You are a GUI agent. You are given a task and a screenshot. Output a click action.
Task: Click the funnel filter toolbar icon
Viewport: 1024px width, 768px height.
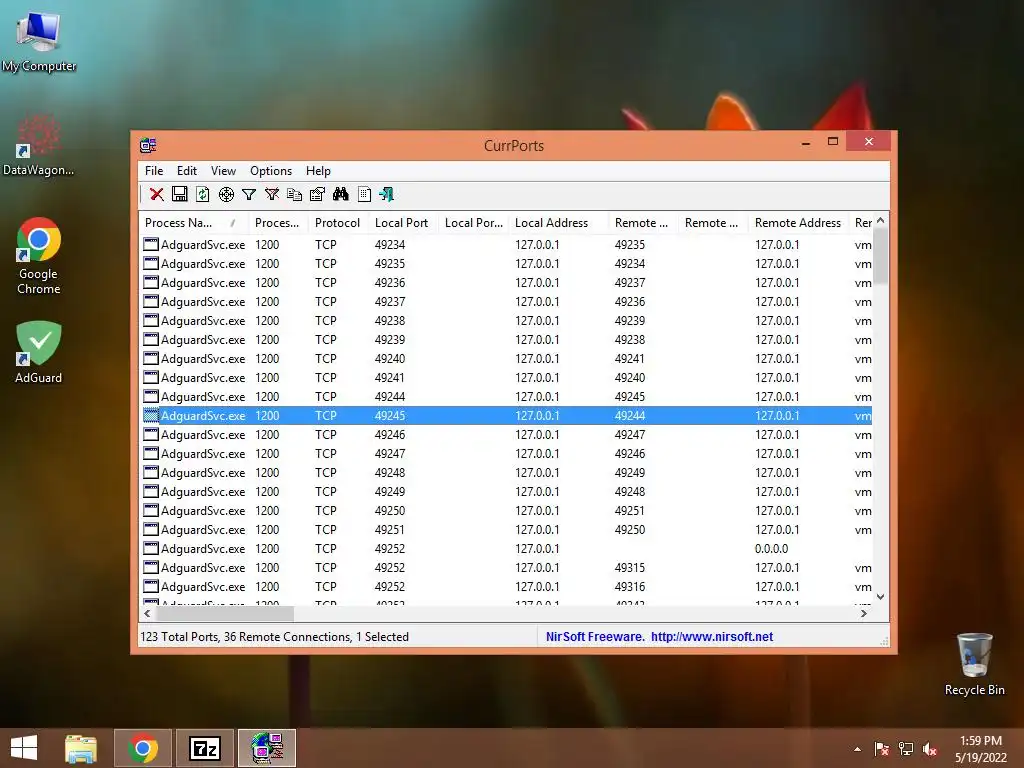click(249, 194)
